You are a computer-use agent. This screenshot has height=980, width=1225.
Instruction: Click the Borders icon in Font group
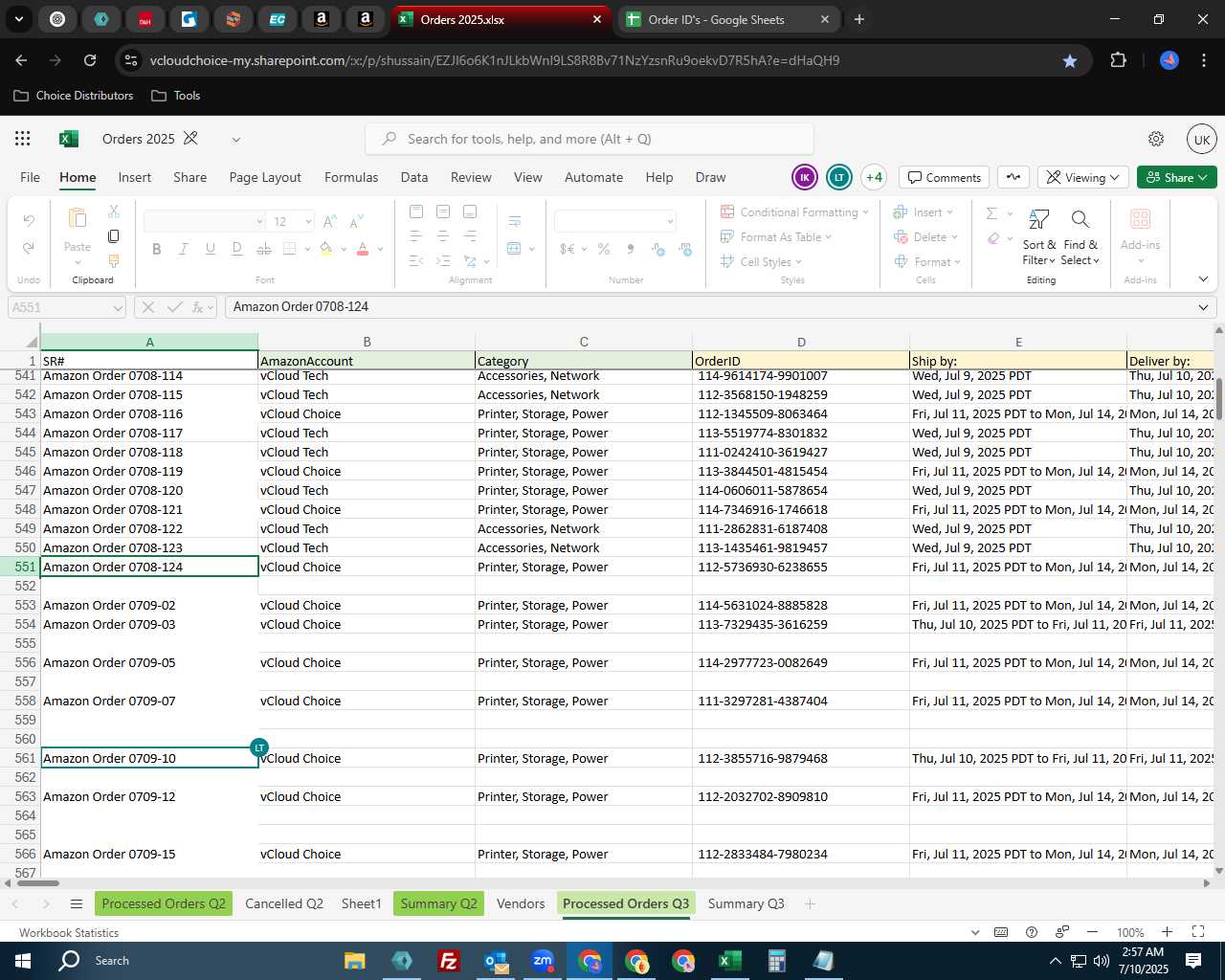290,249
